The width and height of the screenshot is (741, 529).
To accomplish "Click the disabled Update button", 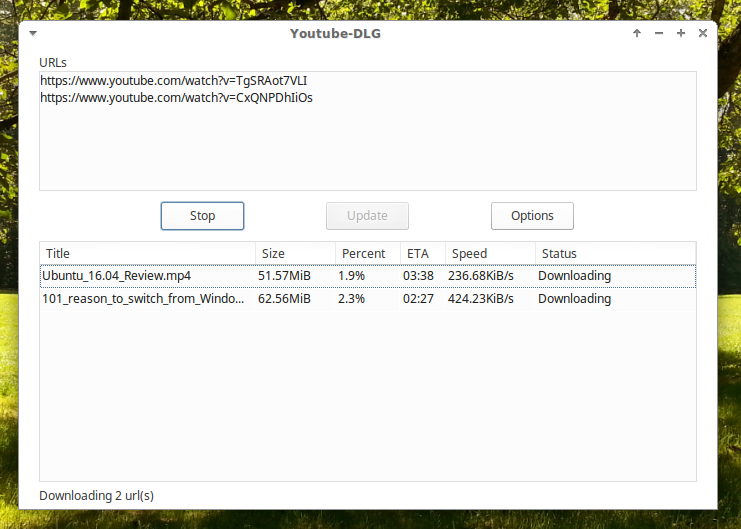I will point(367,216).
